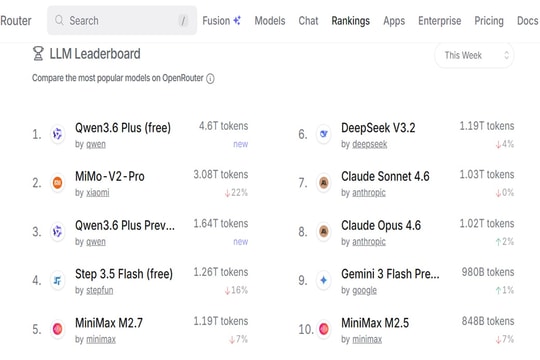The image size is (540, 360).
Task: Open the Chat page
Action: [x=308, y=21]
